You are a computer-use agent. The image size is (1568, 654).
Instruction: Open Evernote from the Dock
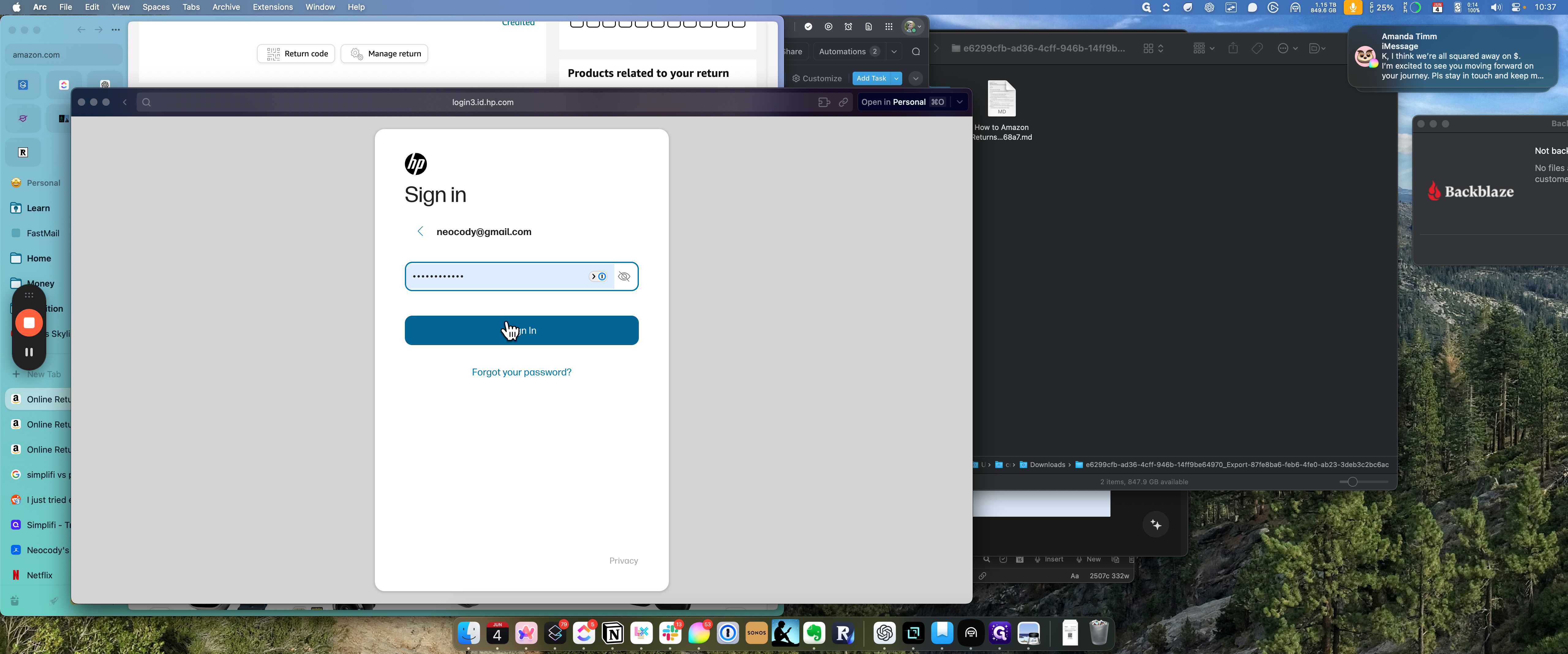click(x=814, y=633)
